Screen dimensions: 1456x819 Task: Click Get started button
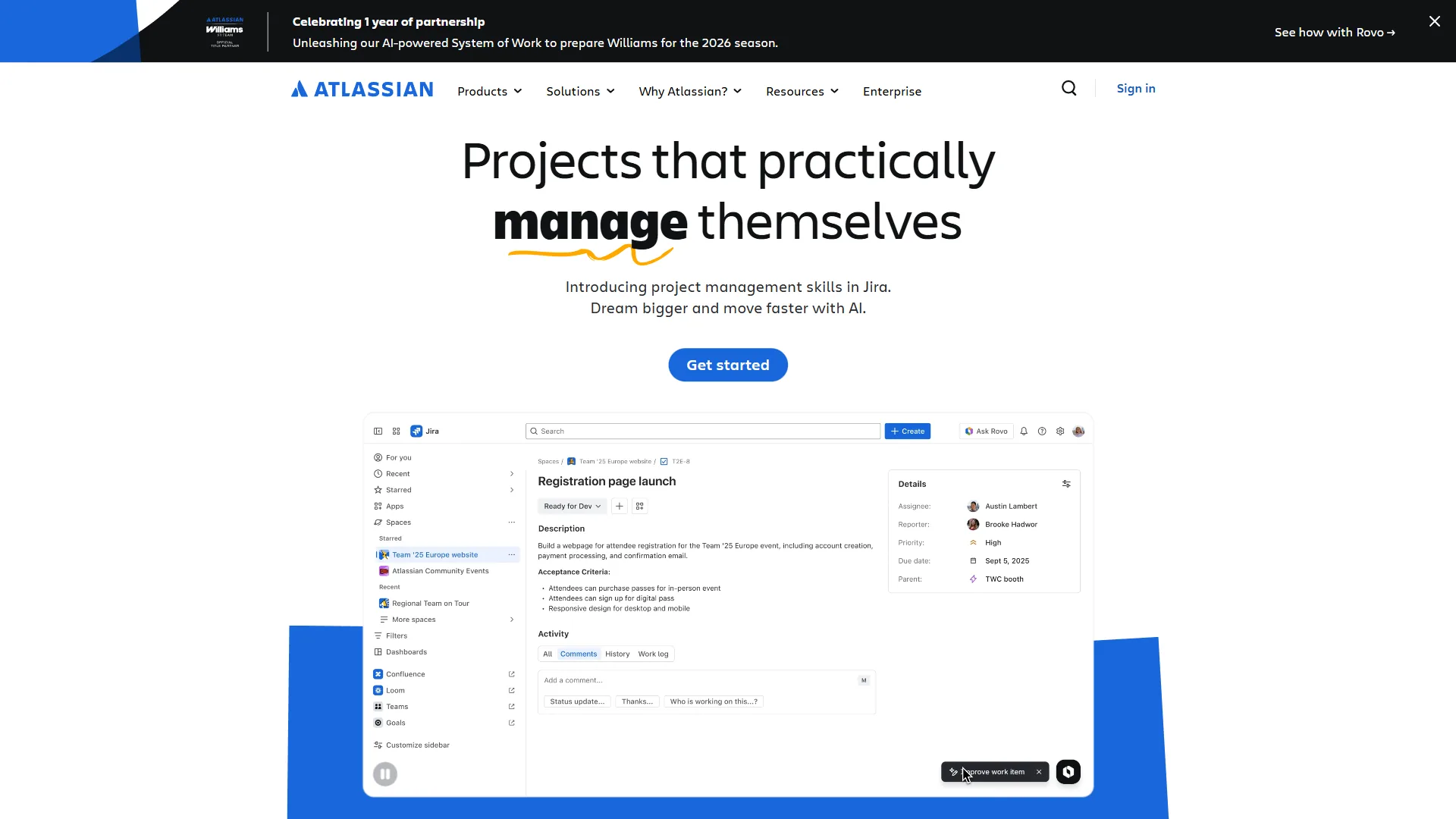728,365
